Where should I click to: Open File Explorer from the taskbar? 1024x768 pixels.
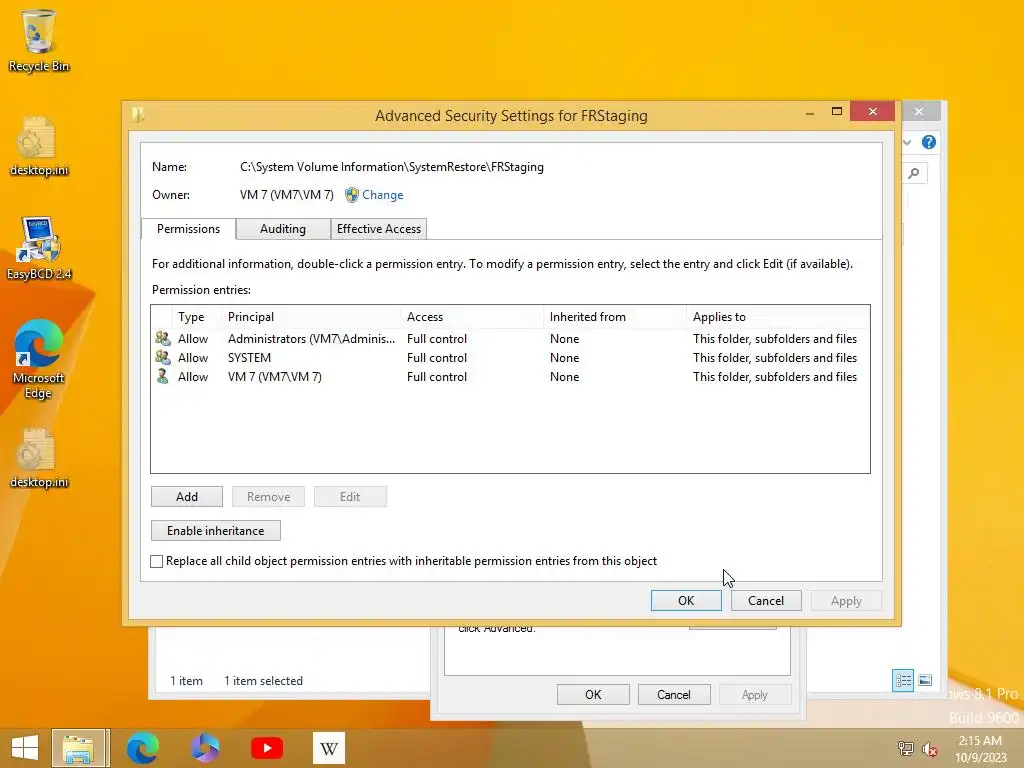pos(79,748)
